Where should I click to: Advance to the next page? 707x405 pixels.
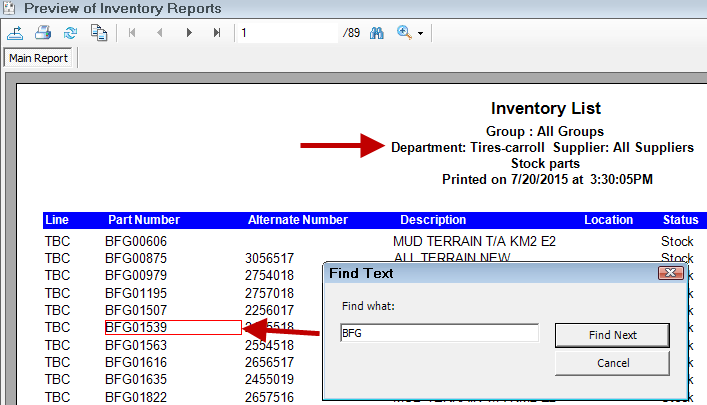point(189,33)
